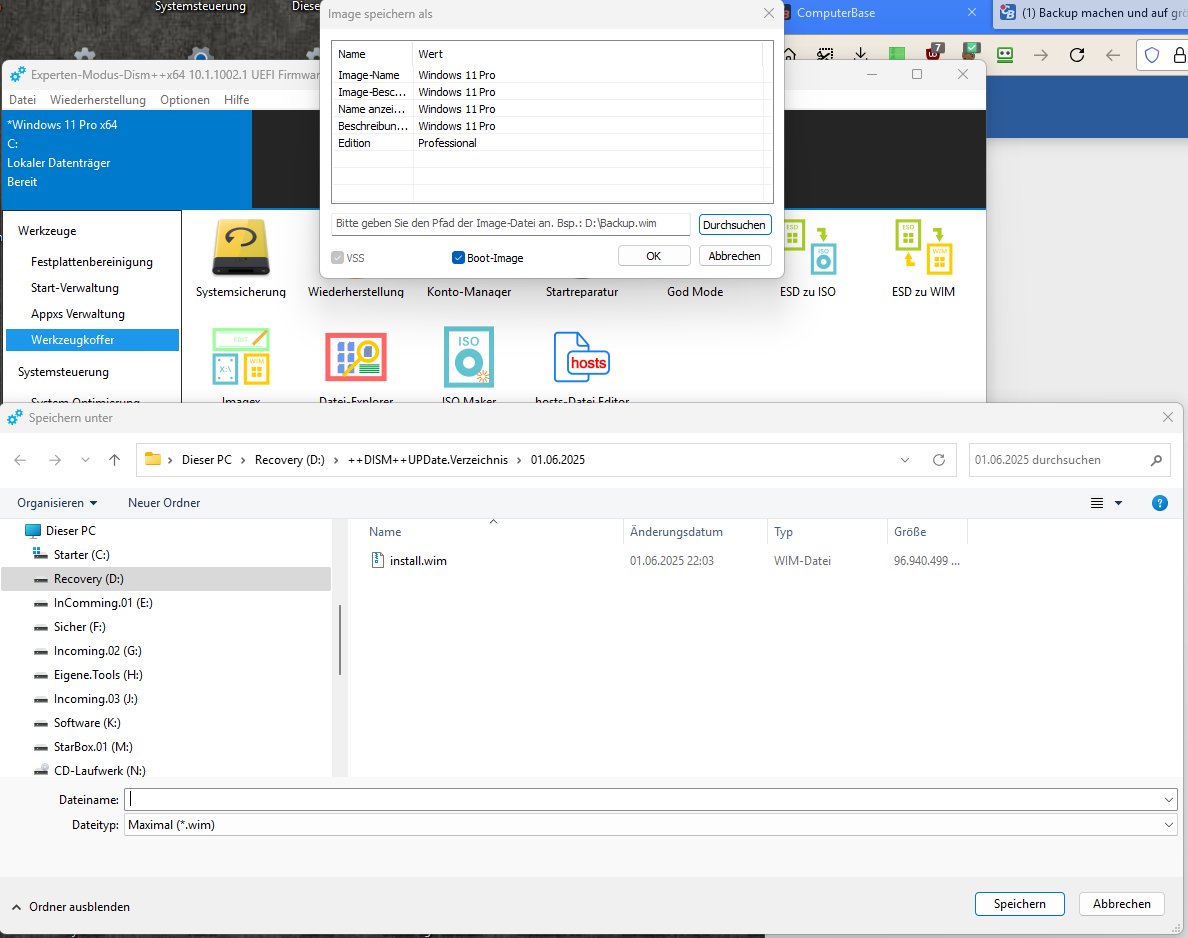
Task: Open the ESD zu ISO tool
Action: pos(808,248)
